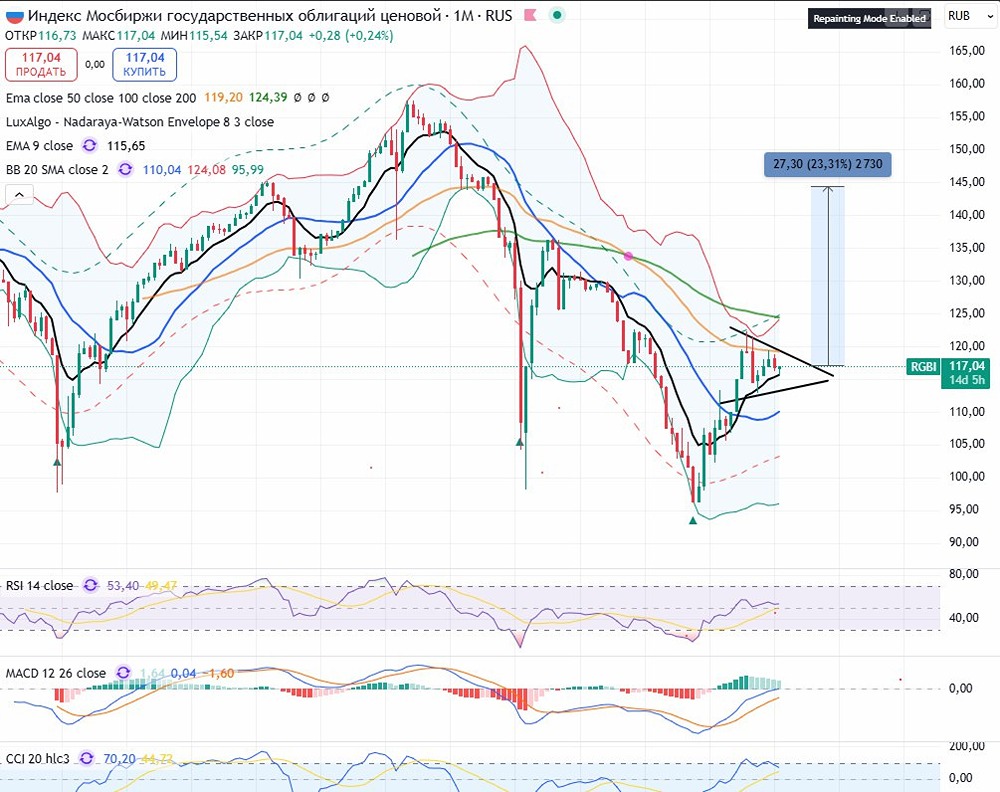The height and width of the screenshot is (792, 1000).
Task: Open the RUB currency dropdown
Action: coord(967,16)
